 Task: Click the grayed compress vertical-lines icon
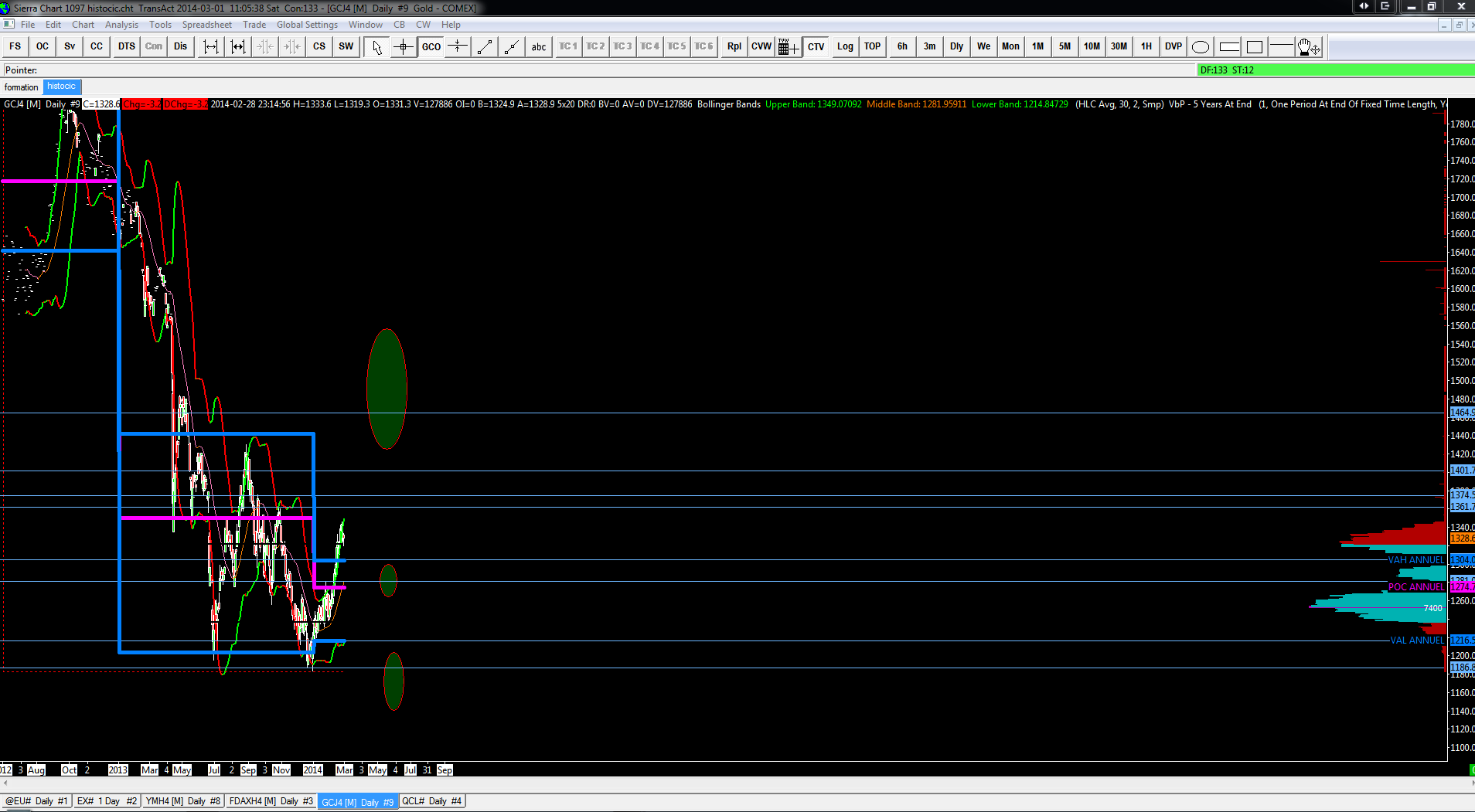pos(291,46)
